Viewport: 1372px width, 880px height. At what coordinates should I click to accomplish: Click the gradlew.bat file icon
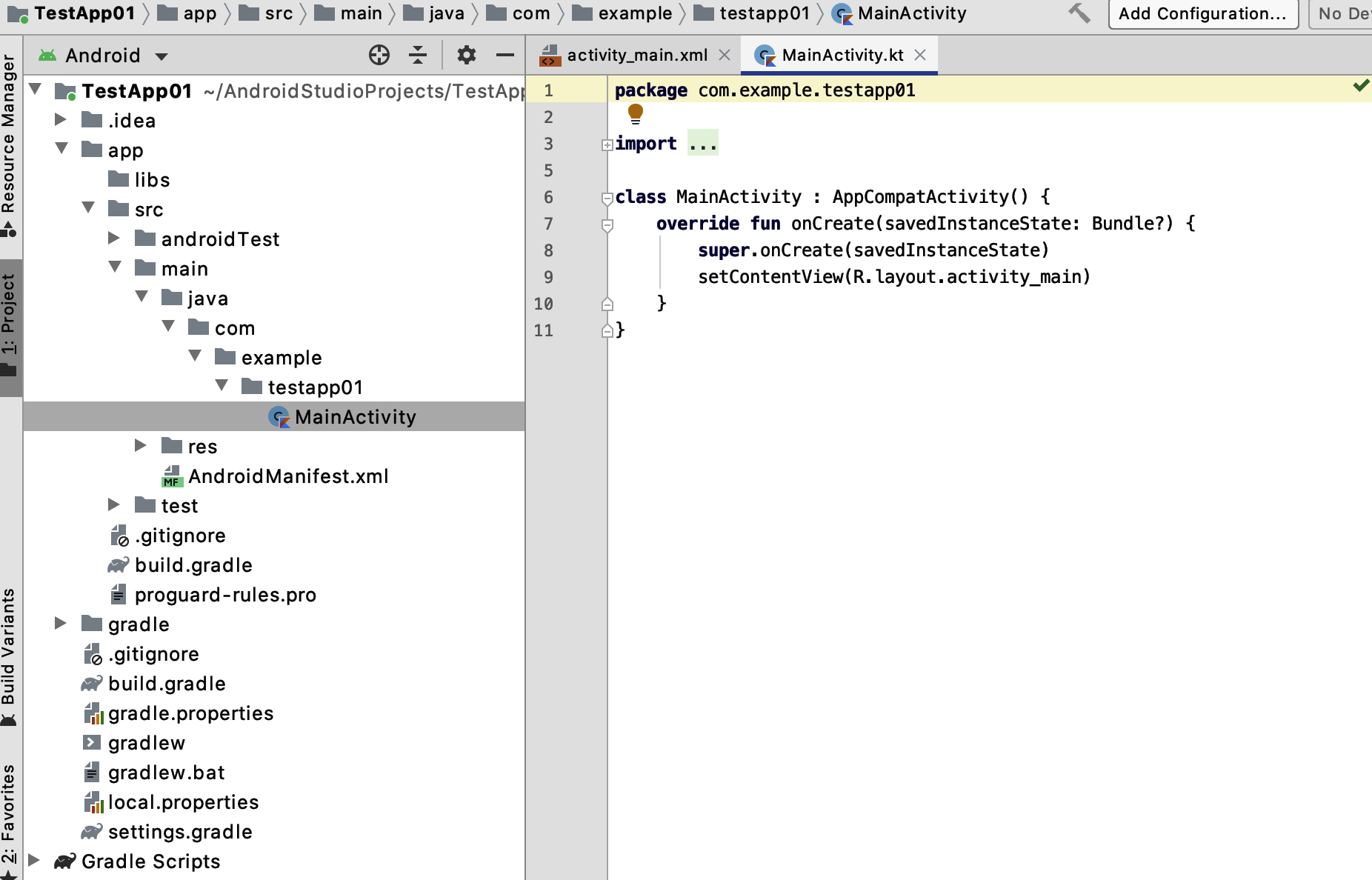pos(91,772)
